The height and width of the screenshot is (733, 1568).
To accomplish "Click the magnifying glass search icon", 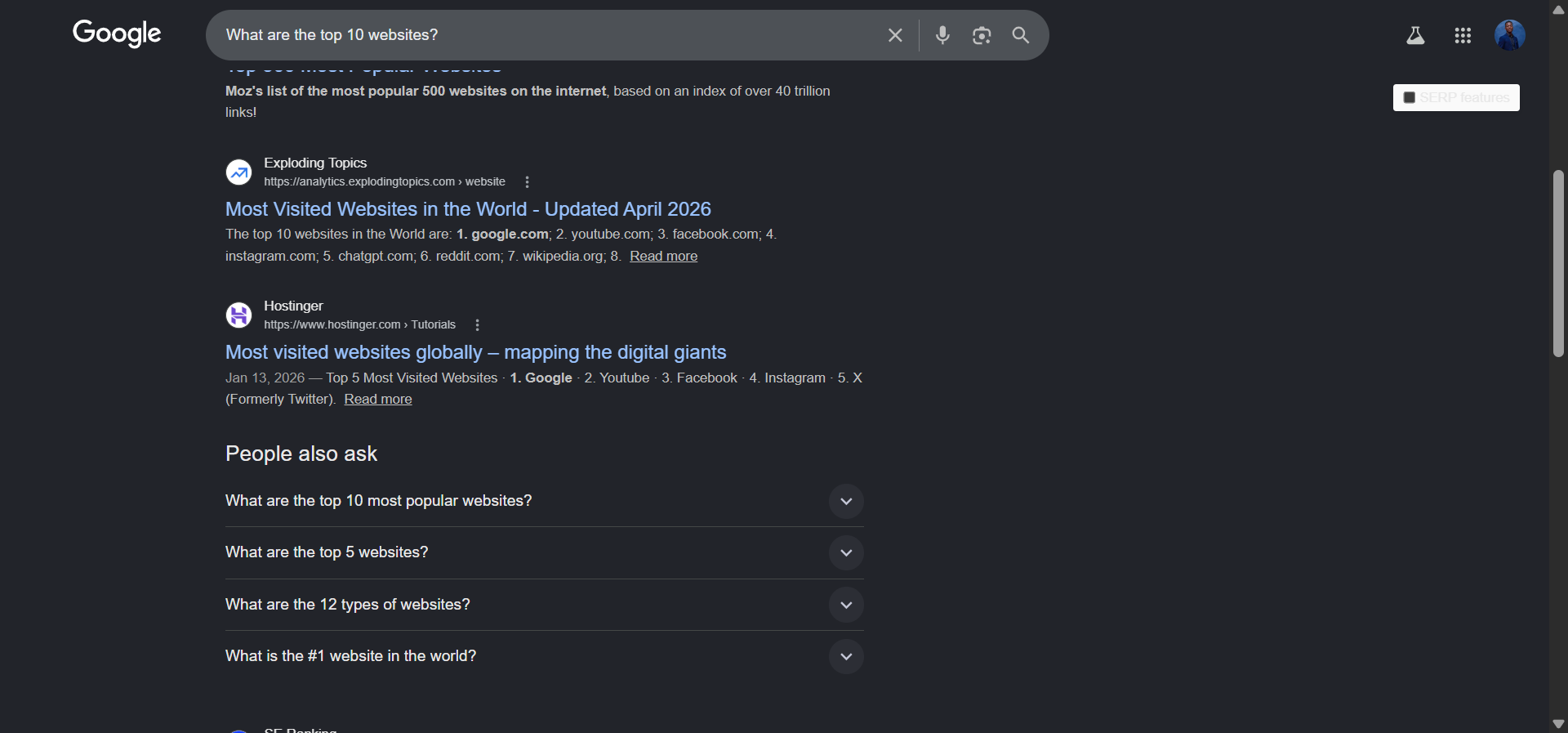I will coord(1021,35).
